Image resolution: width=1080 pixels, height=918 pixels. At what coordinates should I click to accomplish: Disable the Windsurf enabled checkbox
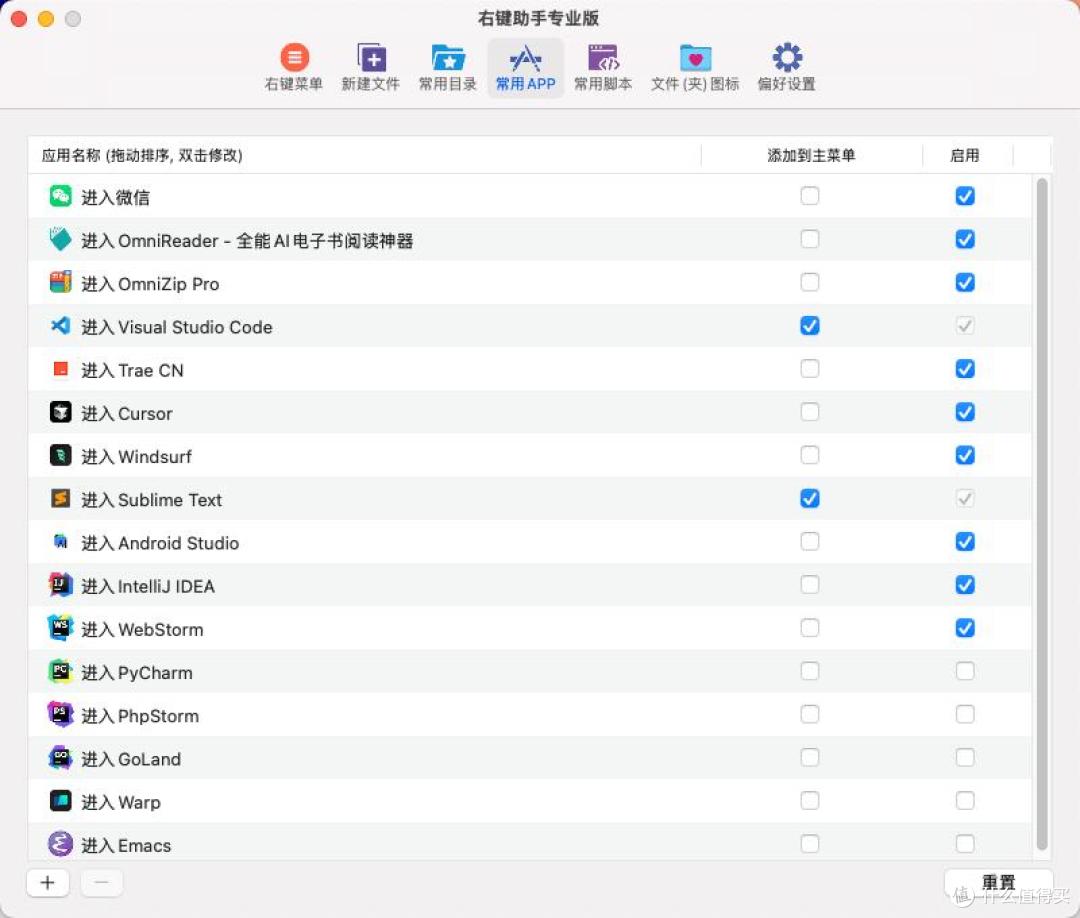pyautogui.click(x=965, y=455)
